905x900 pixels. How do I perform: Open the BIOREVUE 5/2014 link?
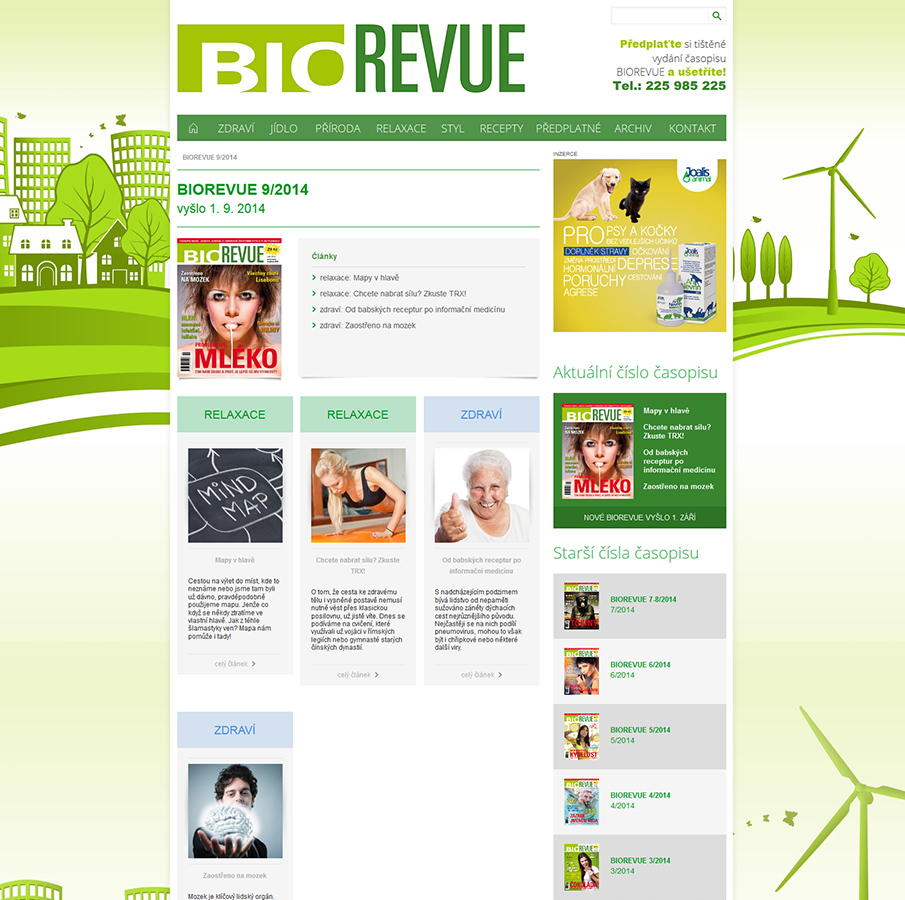tap(640, 730)
